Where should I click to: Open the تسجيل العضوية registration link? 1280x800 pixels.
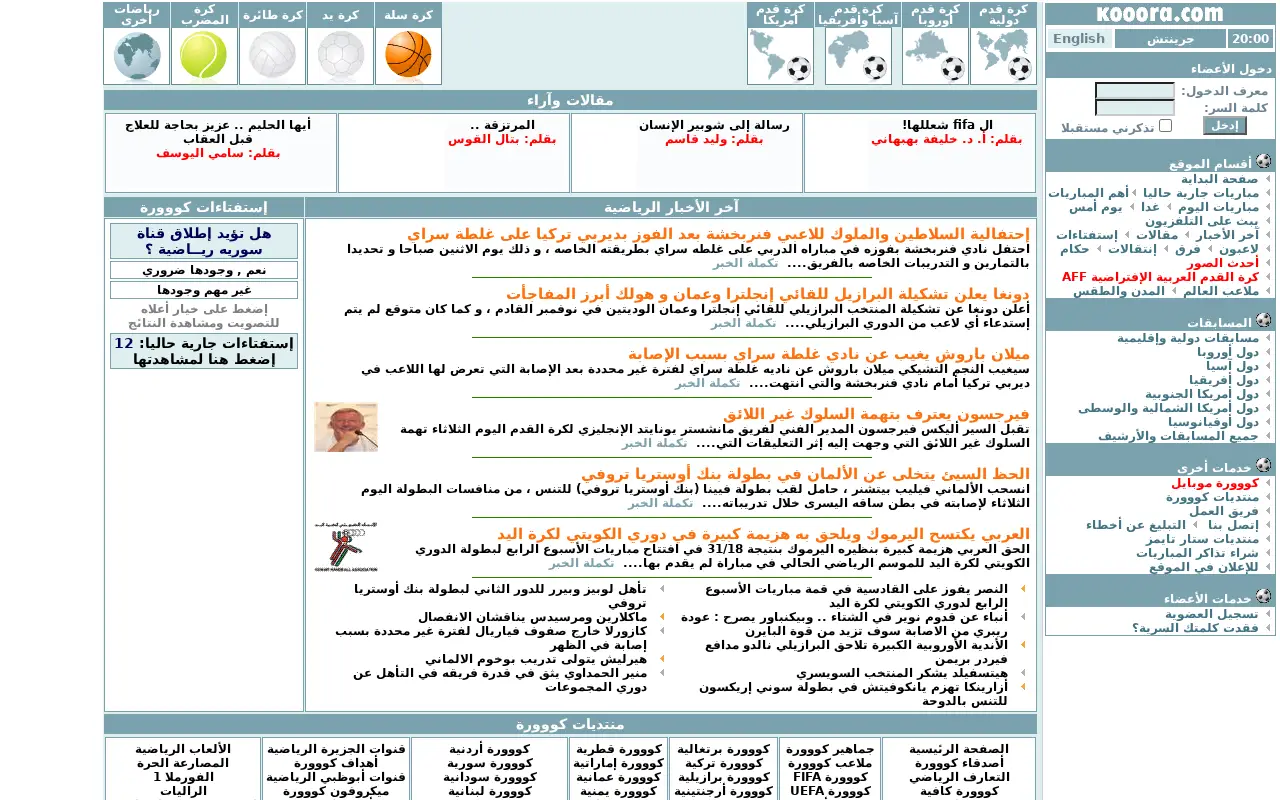(x=1211, y=614)
